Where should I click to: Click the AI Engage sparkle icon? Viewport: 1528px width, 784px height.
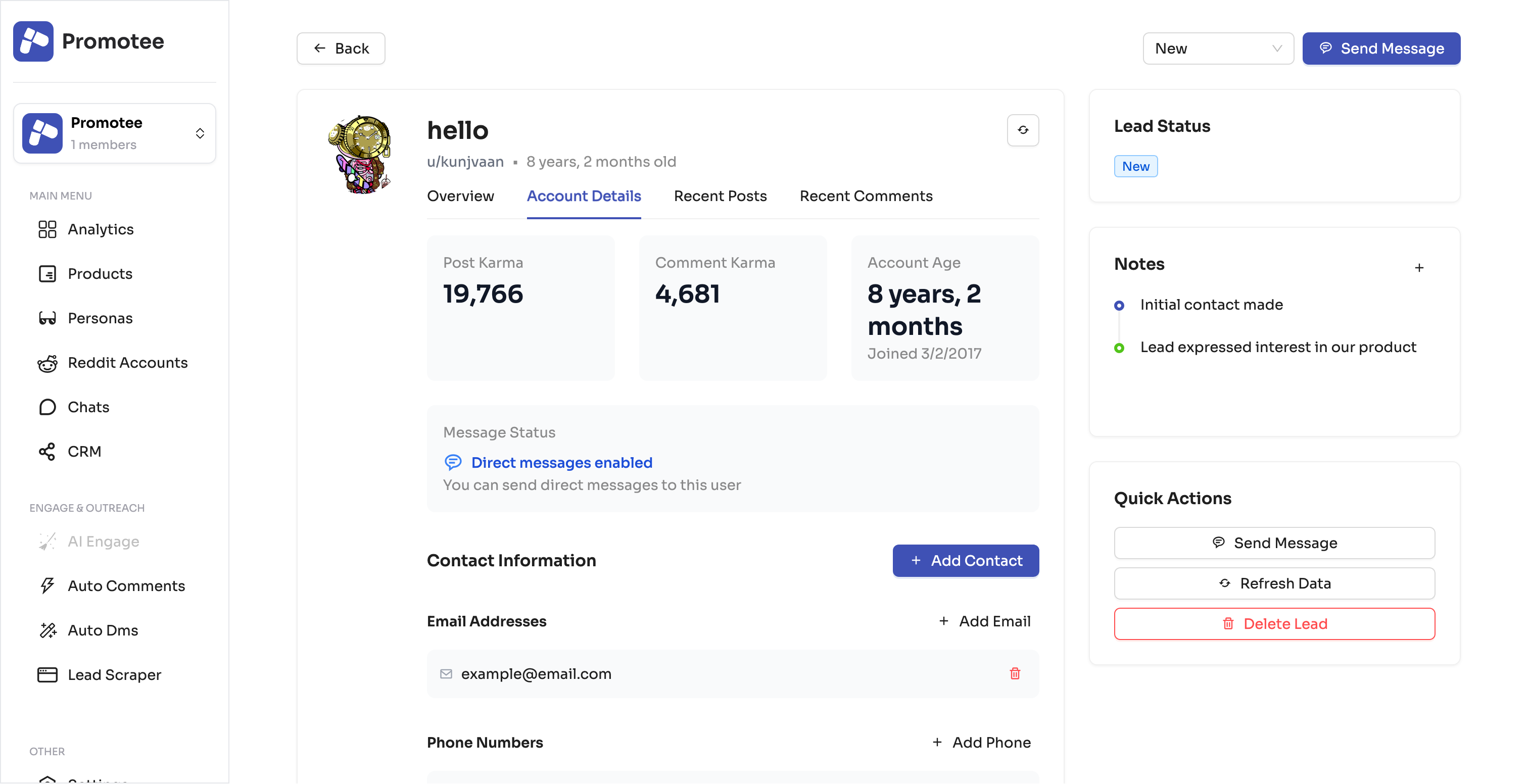[x=47, y=542]
